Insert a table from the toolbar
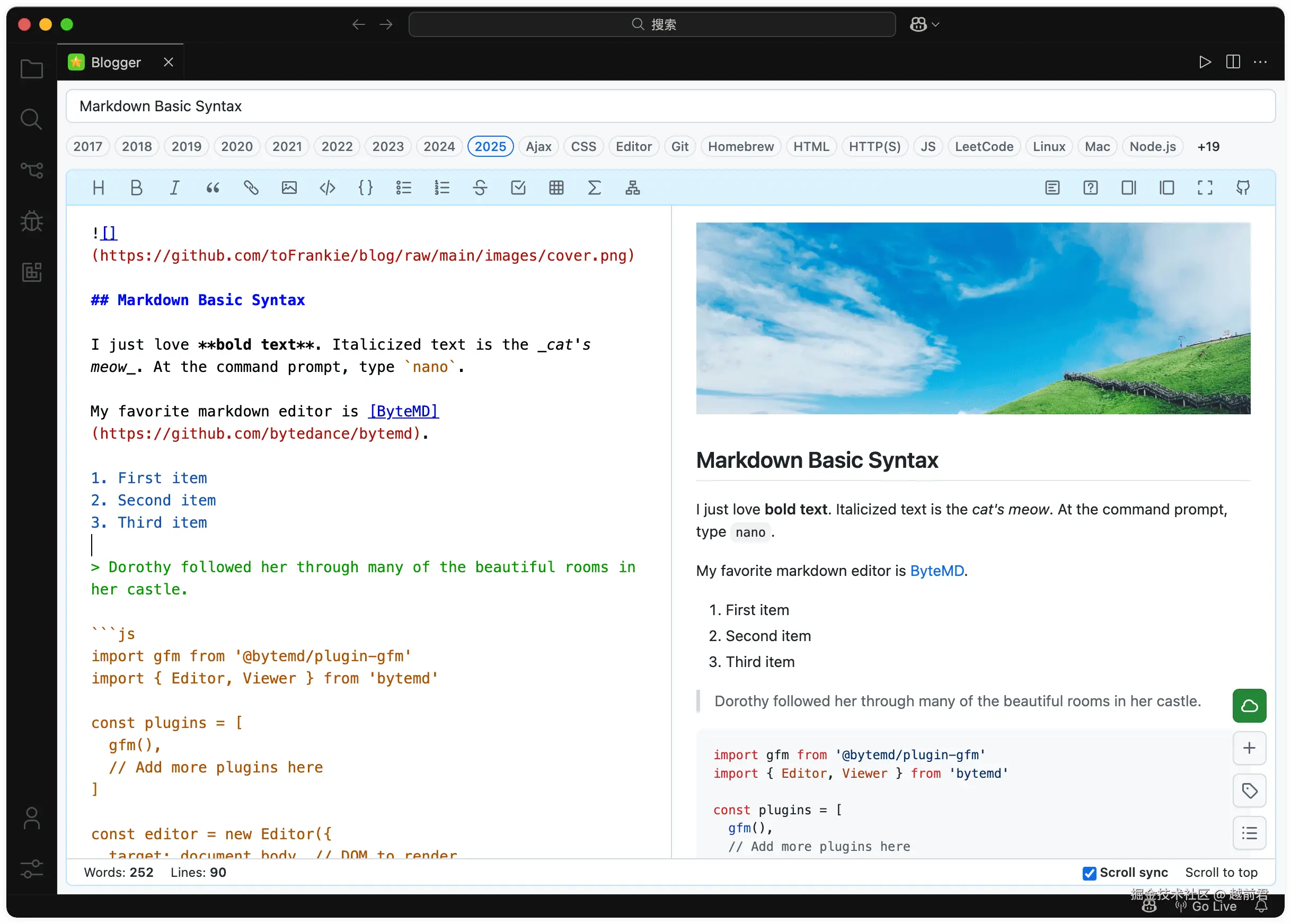Screen dimensions: 1291x924 coord(556,188)
